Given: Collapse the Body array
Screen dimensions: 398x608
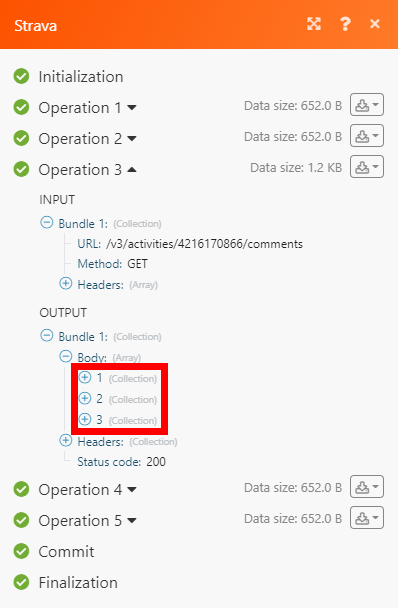Looking at the screenshot, I should coord(66,356).
